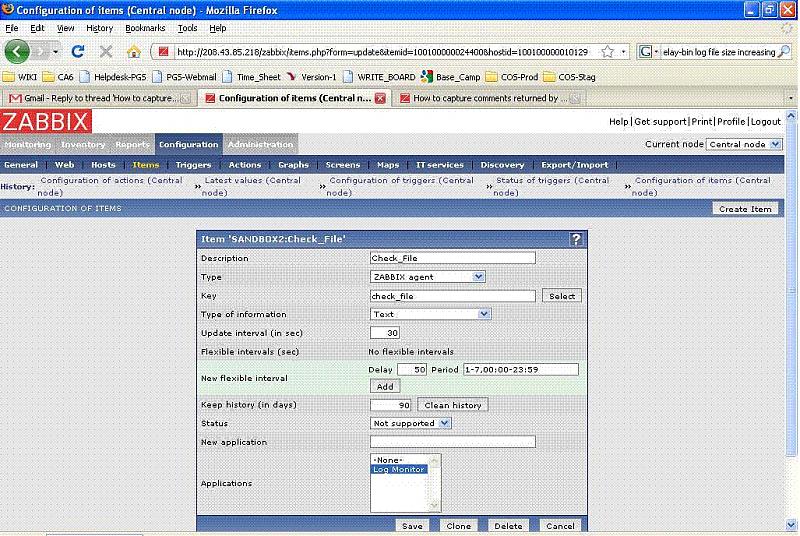800x536 pixels.
Task: Go to the Hosts configuration submenu
Action: pyautogui.click(x=103, y=165)
